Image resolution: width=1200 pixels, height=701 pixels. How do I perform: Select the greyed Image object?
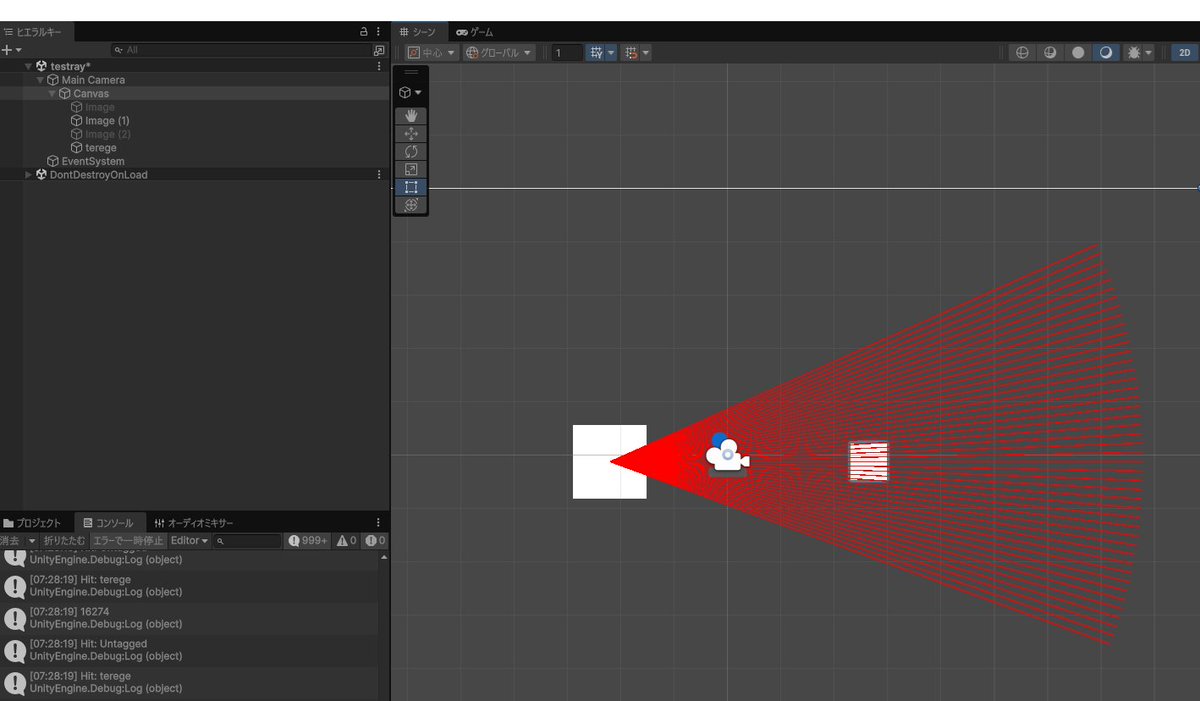pos(99,107)
